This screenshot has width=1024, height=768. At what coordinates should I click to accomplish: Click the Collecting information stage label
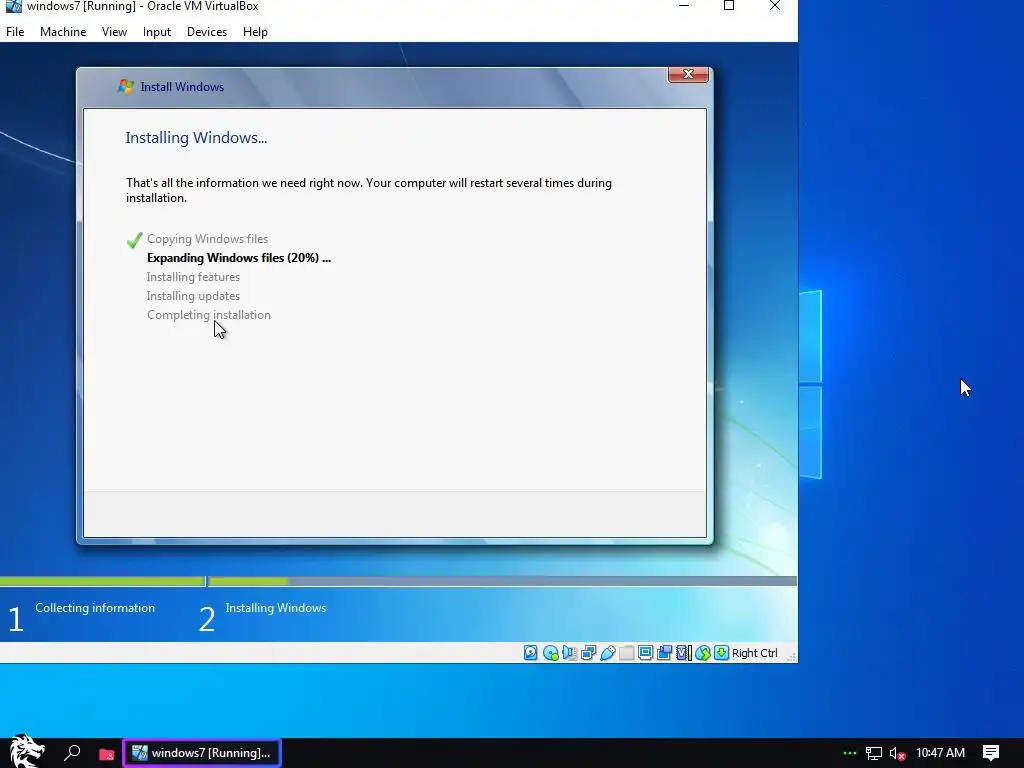pos(95,608)
